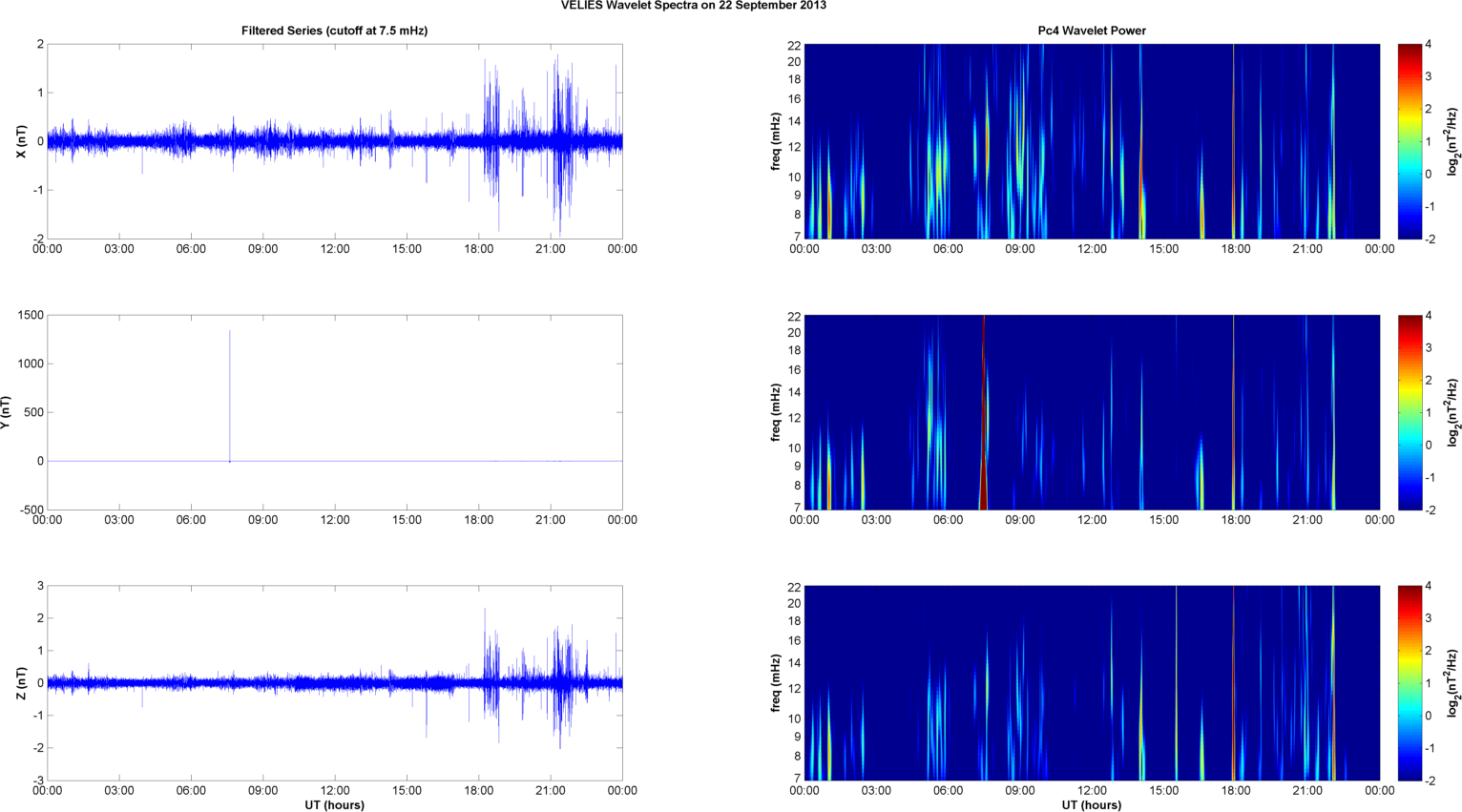Click the "1500" tick on the Y plot axis
The height and width of the screenshot is (812, 1462).
coord(31,315)
